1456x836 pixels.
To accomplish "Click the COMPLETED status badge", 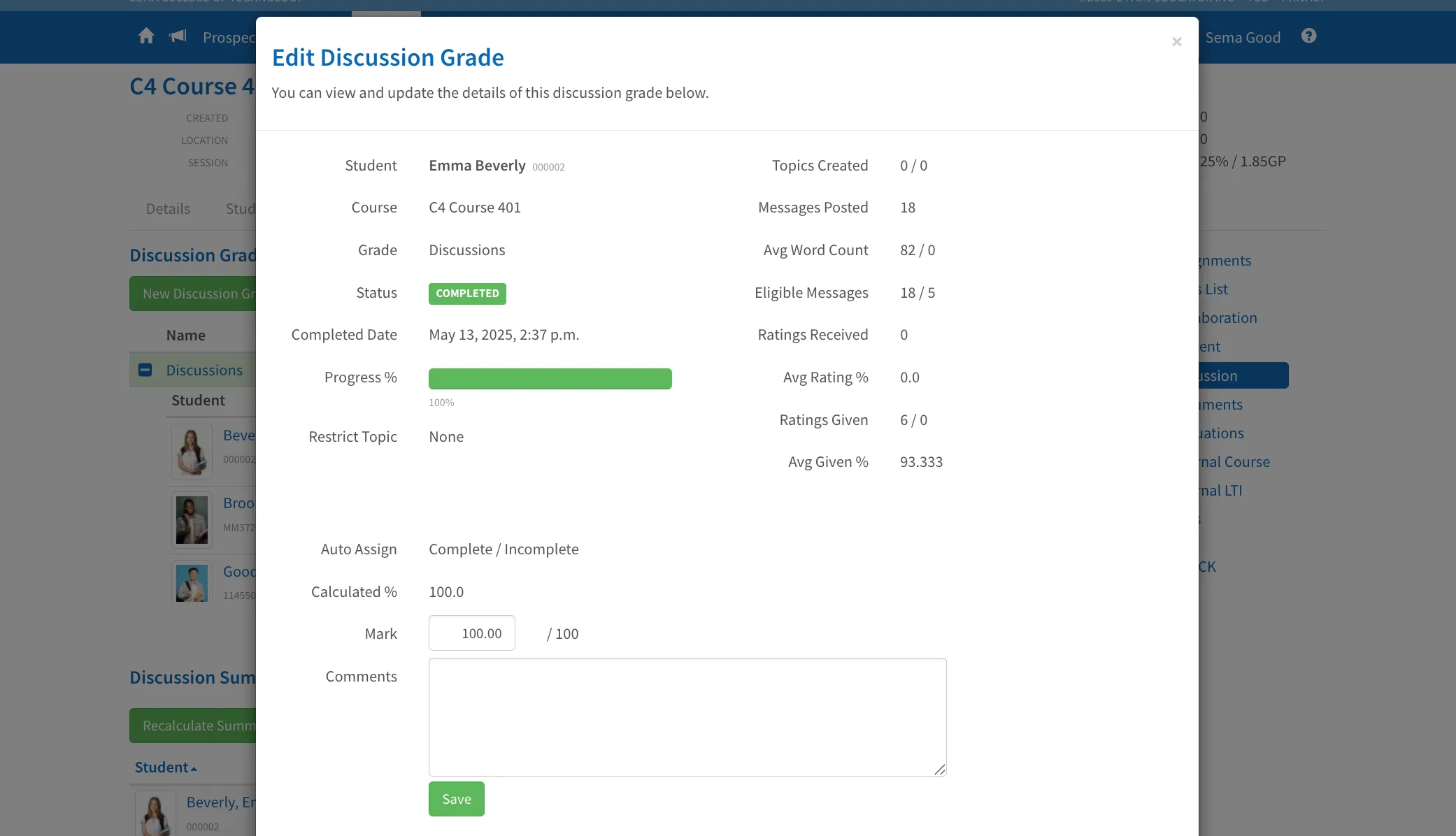I will (467, 294).
